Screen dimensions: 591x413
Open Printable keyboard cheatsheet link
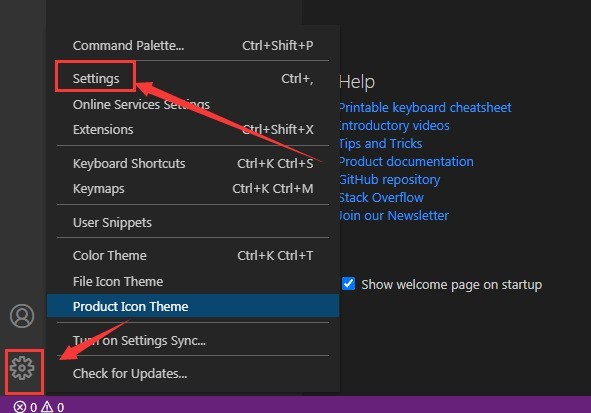tap(425, 107)
